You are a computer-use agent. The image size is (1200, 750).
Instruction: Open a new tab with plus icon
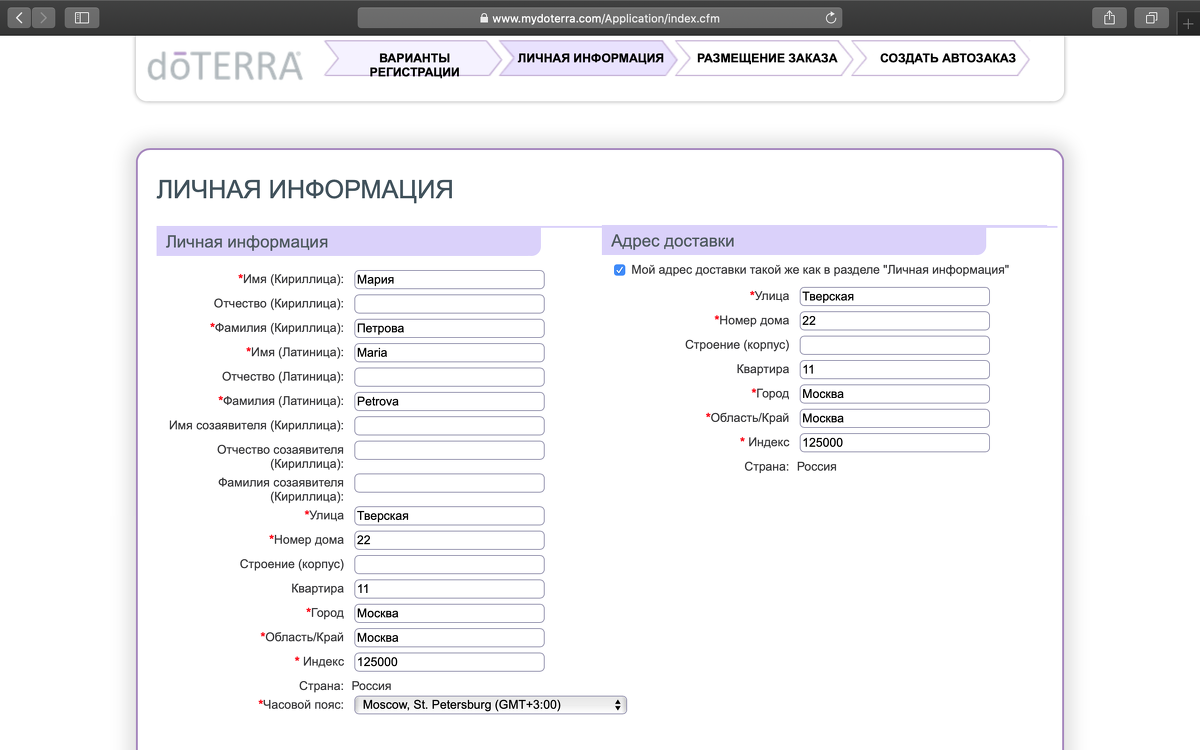tap(1187, 22)
